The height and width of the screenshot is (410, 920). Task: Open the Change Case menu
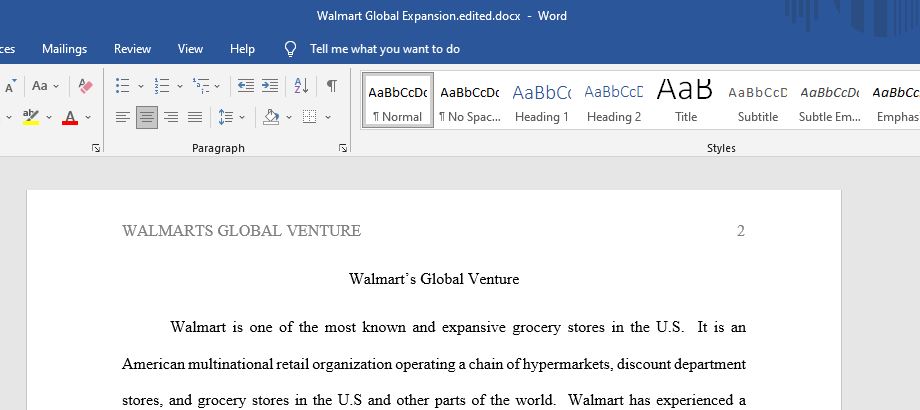45,86
